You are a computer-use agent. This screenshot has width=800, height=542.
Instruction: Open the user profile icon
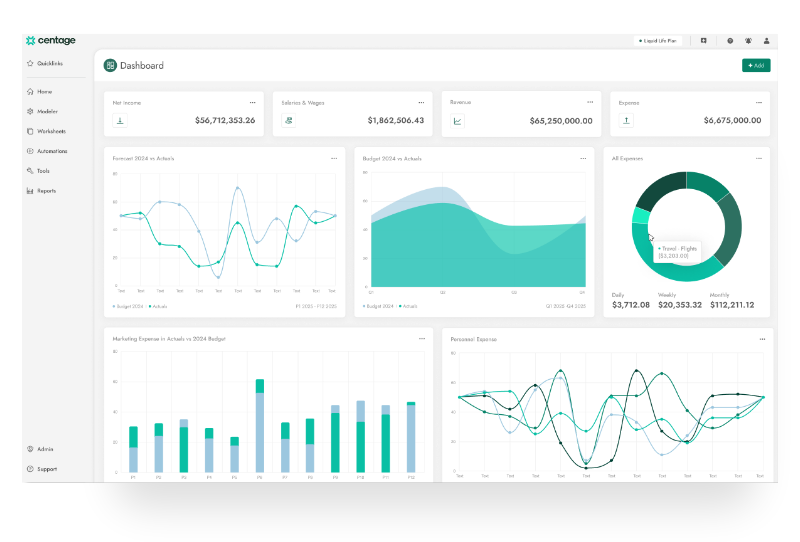point(766,41)
